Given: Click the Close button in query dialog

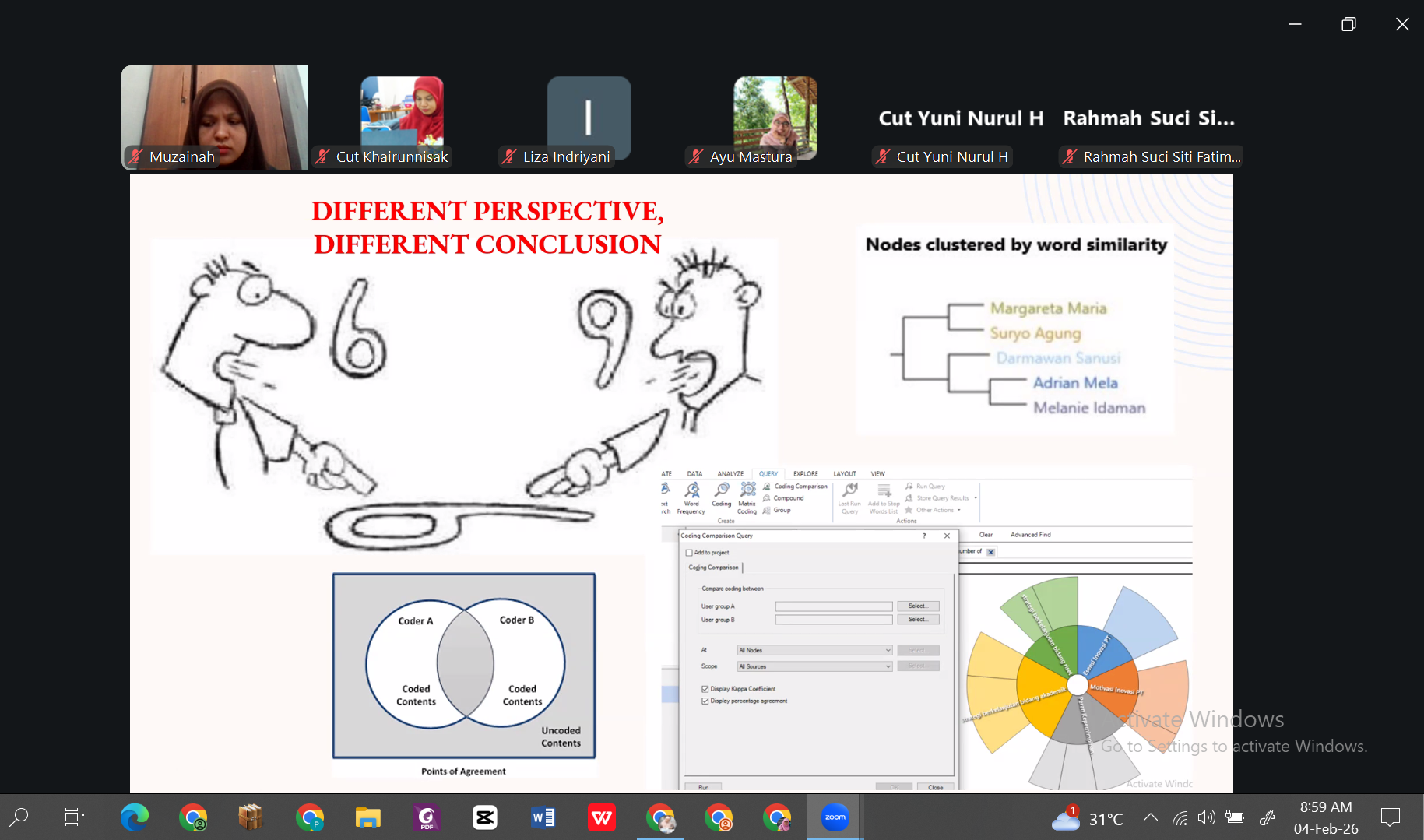Looking at the screenshot, I should click(935, 787).
